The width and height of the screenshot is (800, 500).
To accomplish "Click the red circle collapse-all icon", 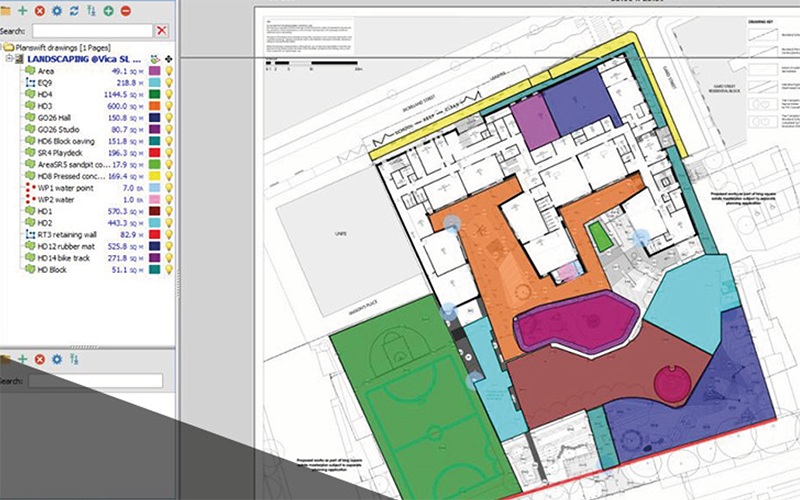I will pos(125,9).
